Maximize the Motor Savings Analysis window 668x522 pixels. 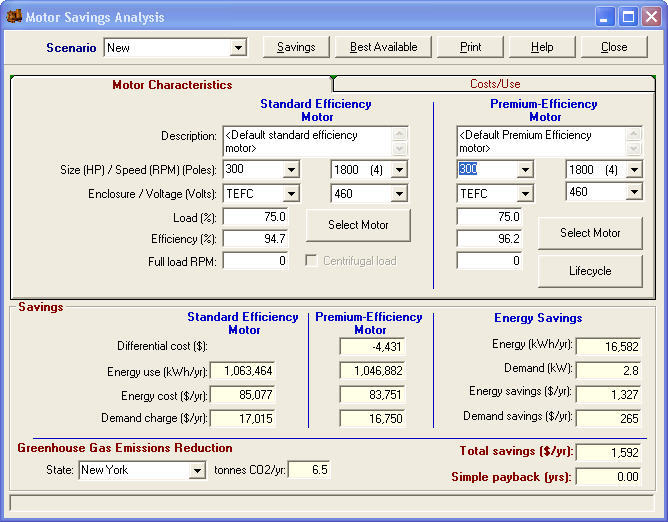[628, 17]
